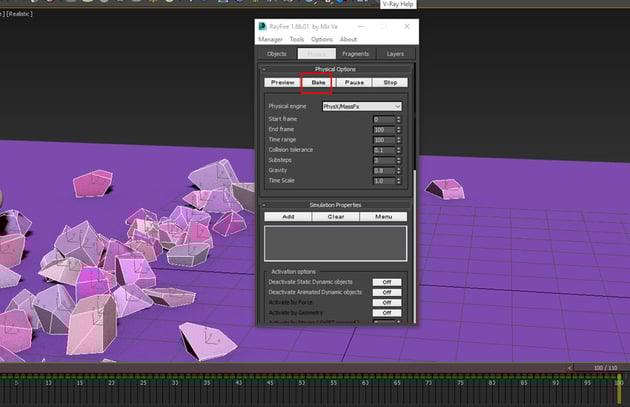Pause the physics simulation
The height and width of the screenshot is (407, 630).
tap(354, 82)
